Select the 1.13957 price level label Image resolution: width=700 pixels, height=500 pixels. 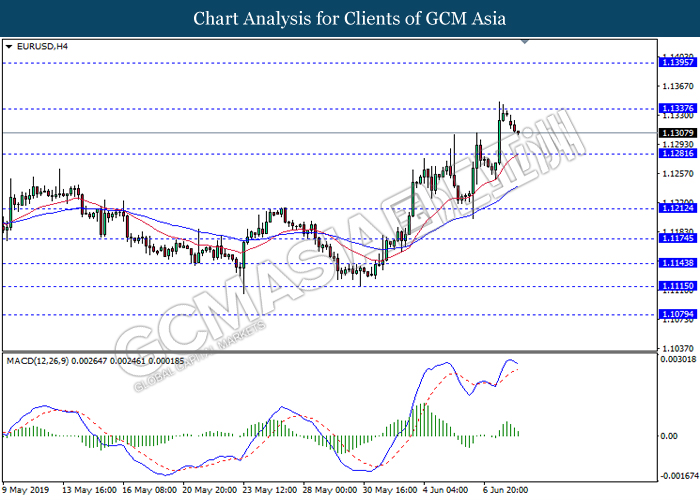(x=678, y=62)
